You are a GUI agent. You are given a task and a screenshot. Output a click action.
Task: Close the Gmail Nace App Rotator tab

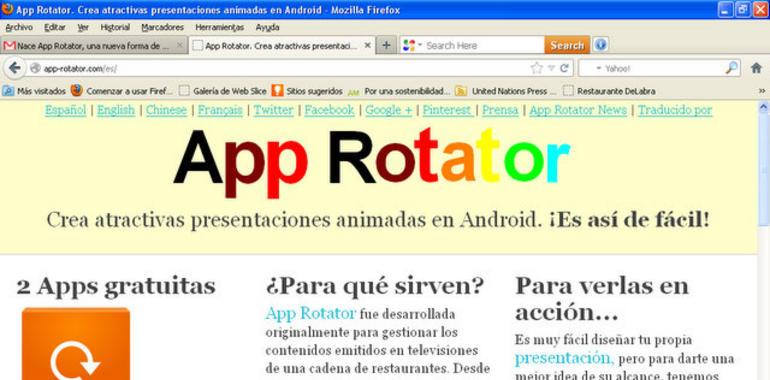(x=180, y=45)
